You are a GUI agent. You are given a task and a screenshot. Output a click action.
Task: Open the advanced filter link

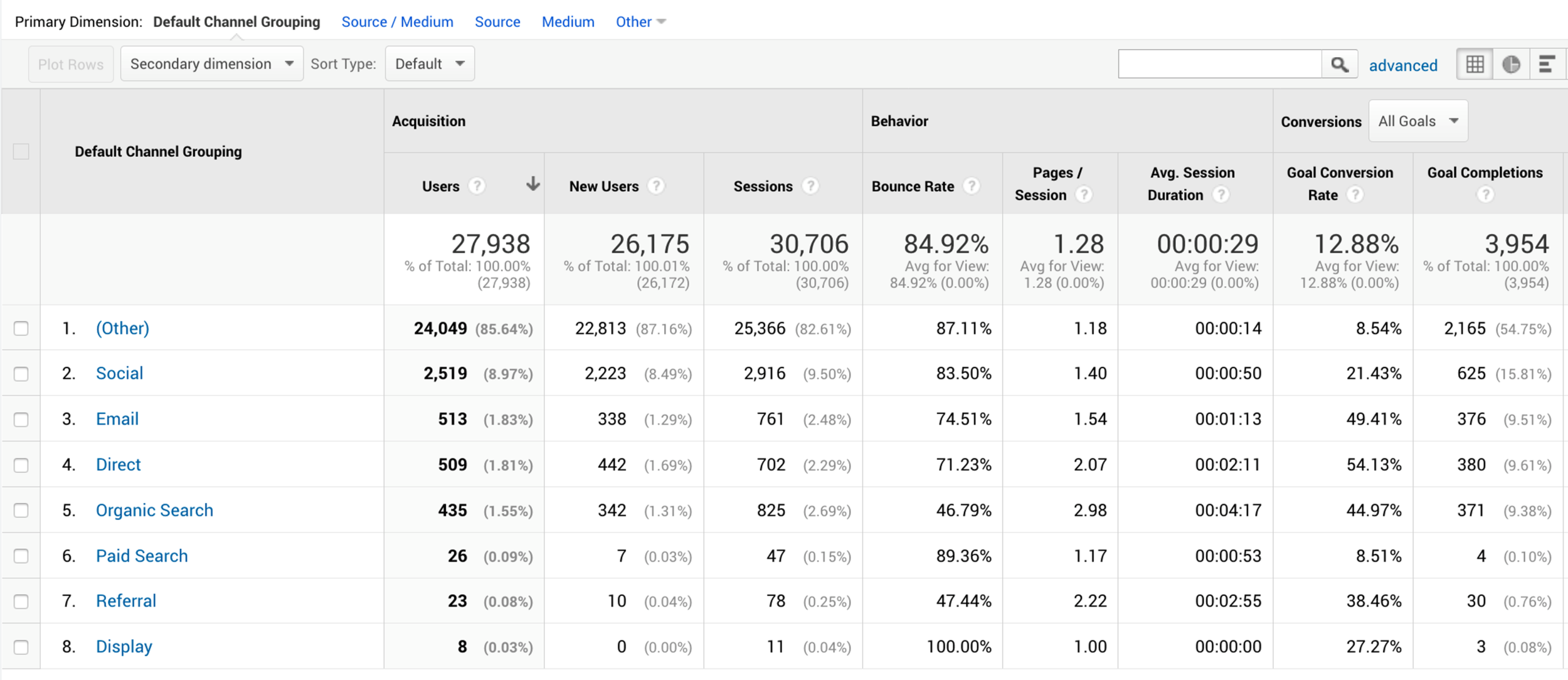tap(1402, 65)
